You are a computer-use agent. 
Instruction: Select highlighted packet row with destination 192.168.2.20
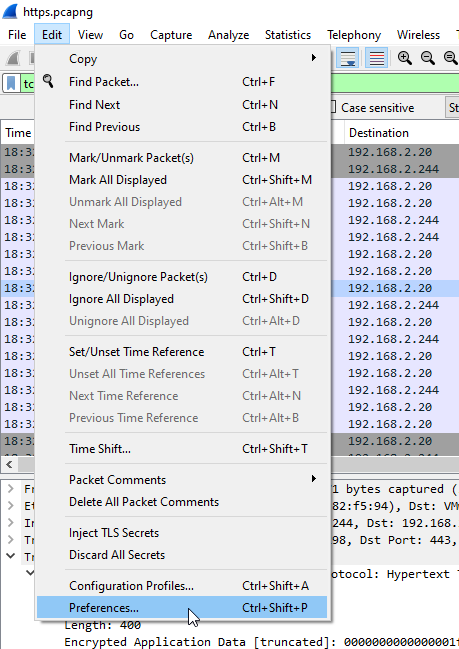click(395, 288)
